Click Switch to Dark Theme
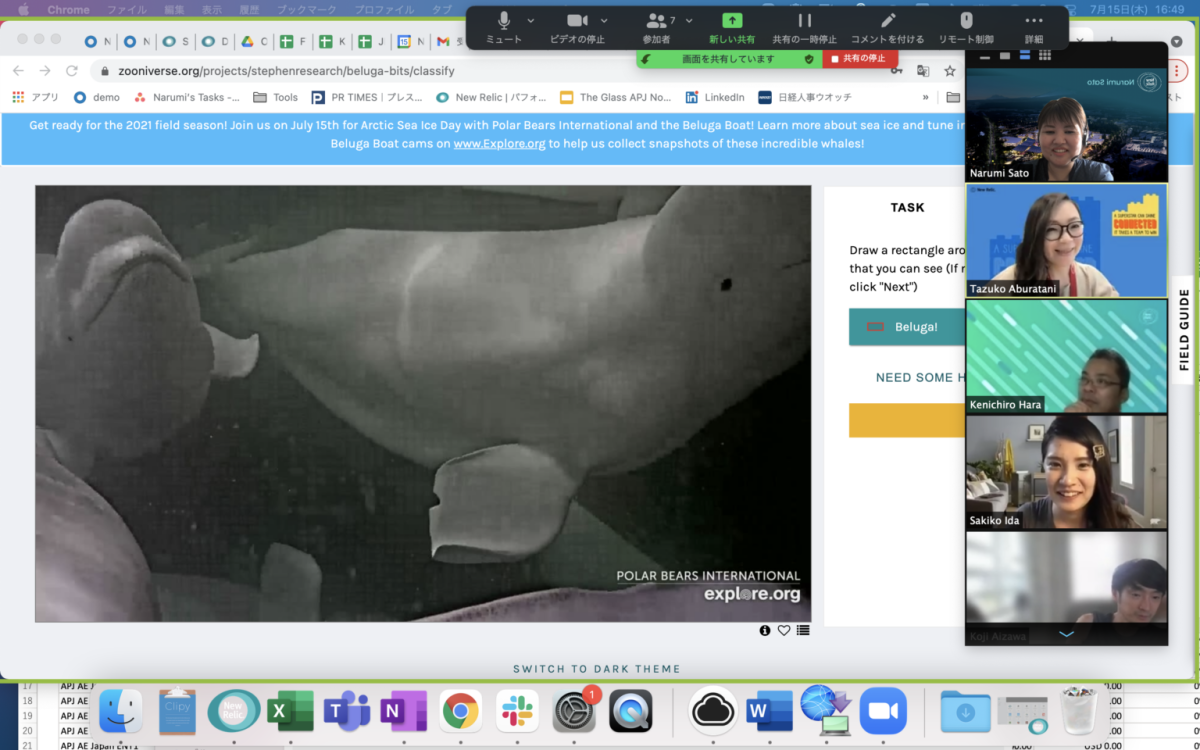The image size is (1200, 750). point(596,669)
